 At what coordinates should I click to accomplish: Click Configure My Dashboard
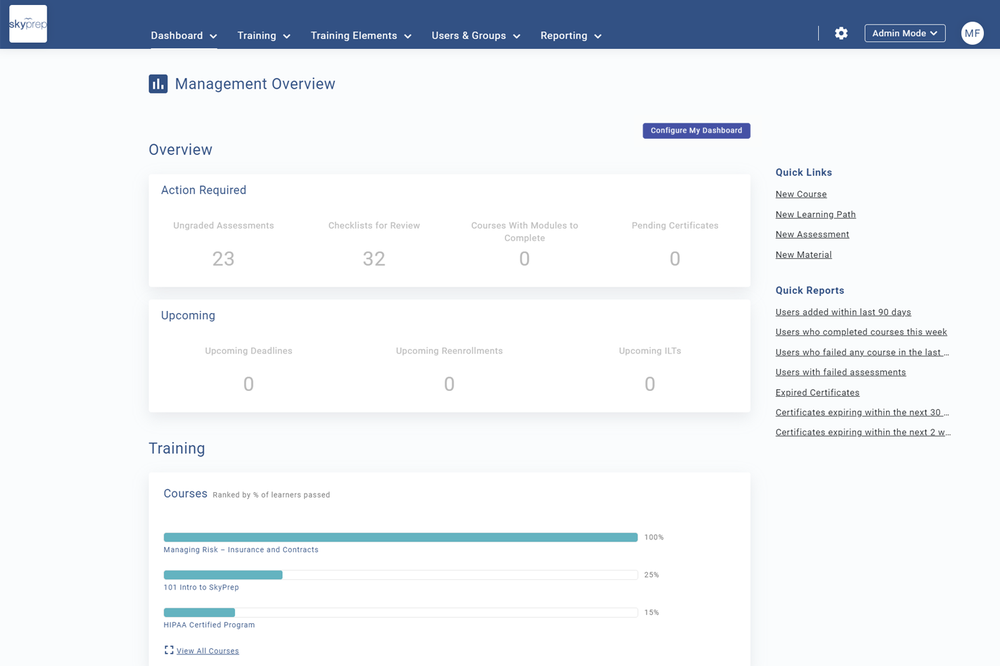pos(696,130)
